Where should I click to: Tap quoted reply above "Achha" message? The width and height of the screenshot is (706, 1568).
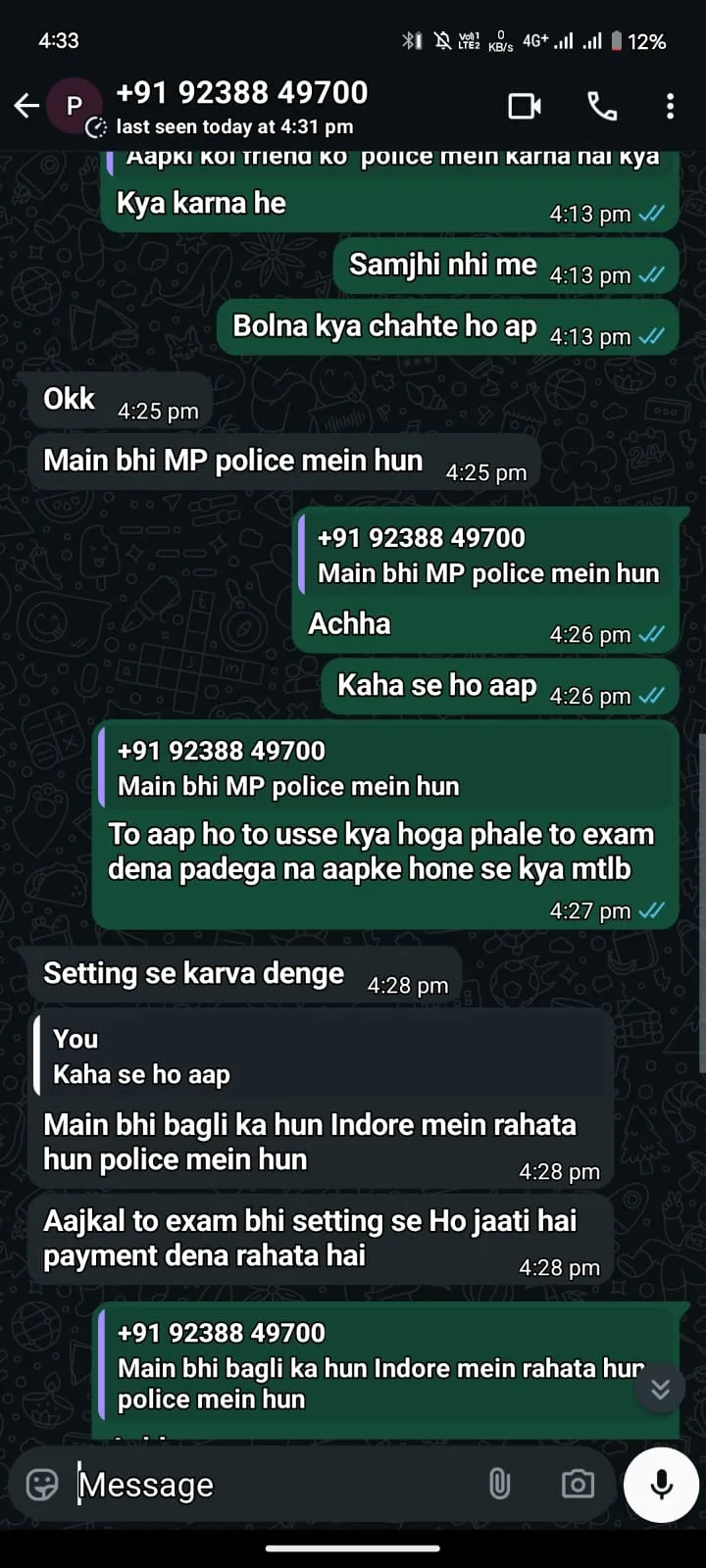click(487, 556)
